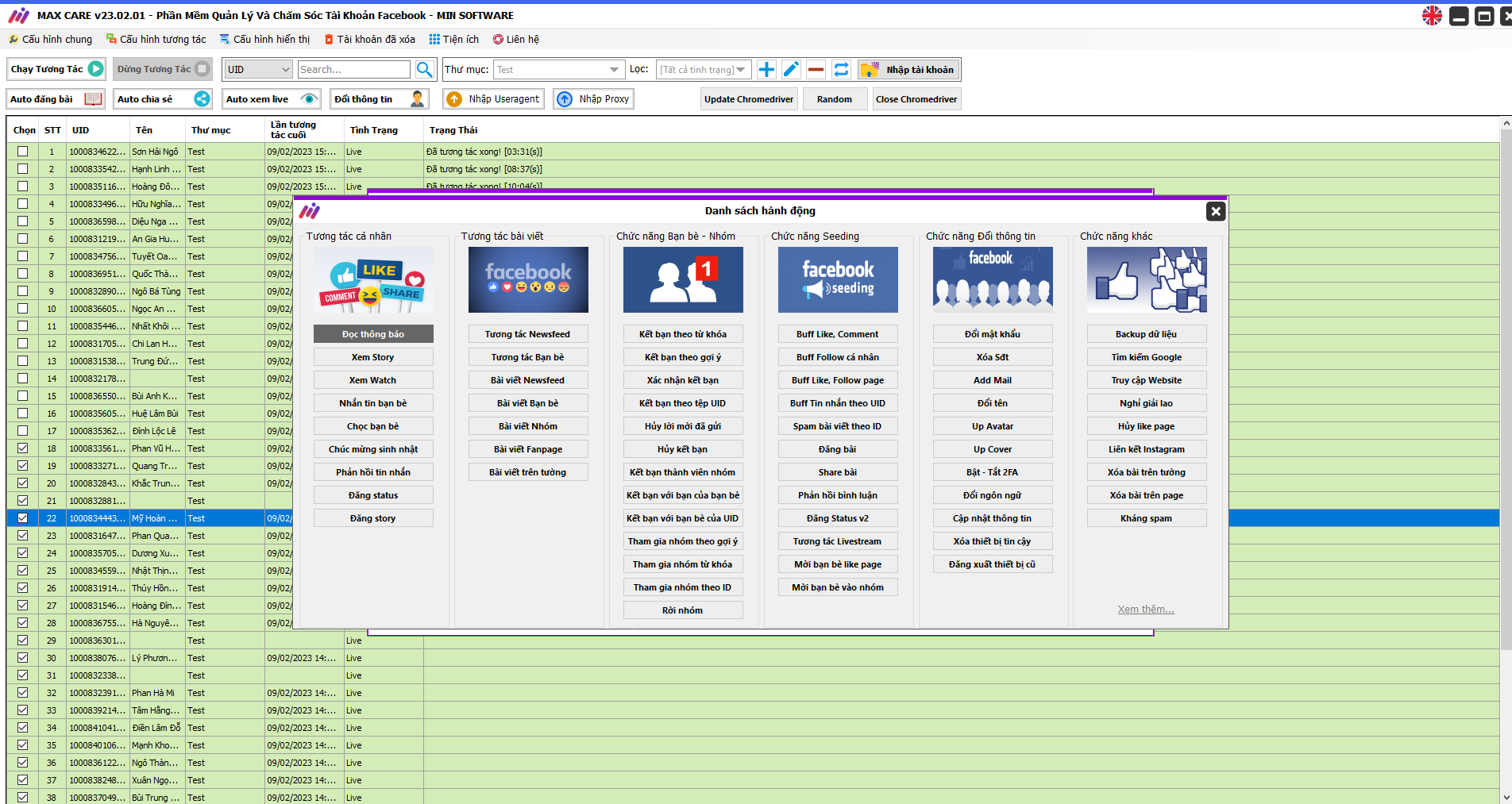
Task: Check the checkbox for row 16 Huệ Lâm Bùi
Action: tap(22, 414)
